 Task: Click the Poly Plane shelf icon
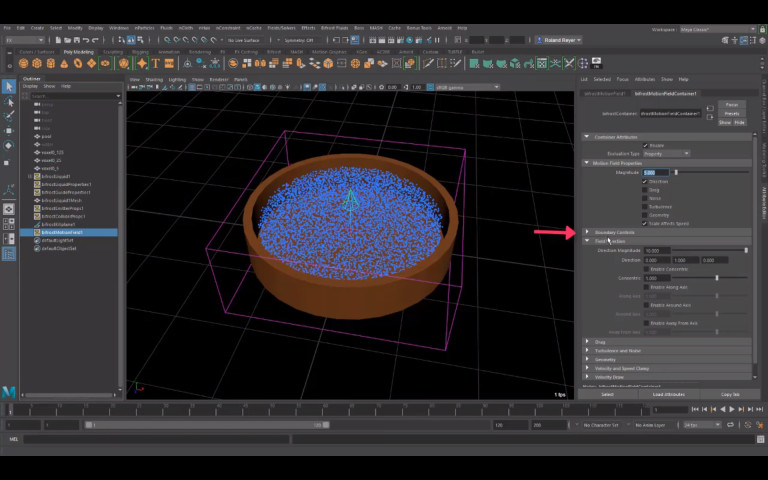92,64
